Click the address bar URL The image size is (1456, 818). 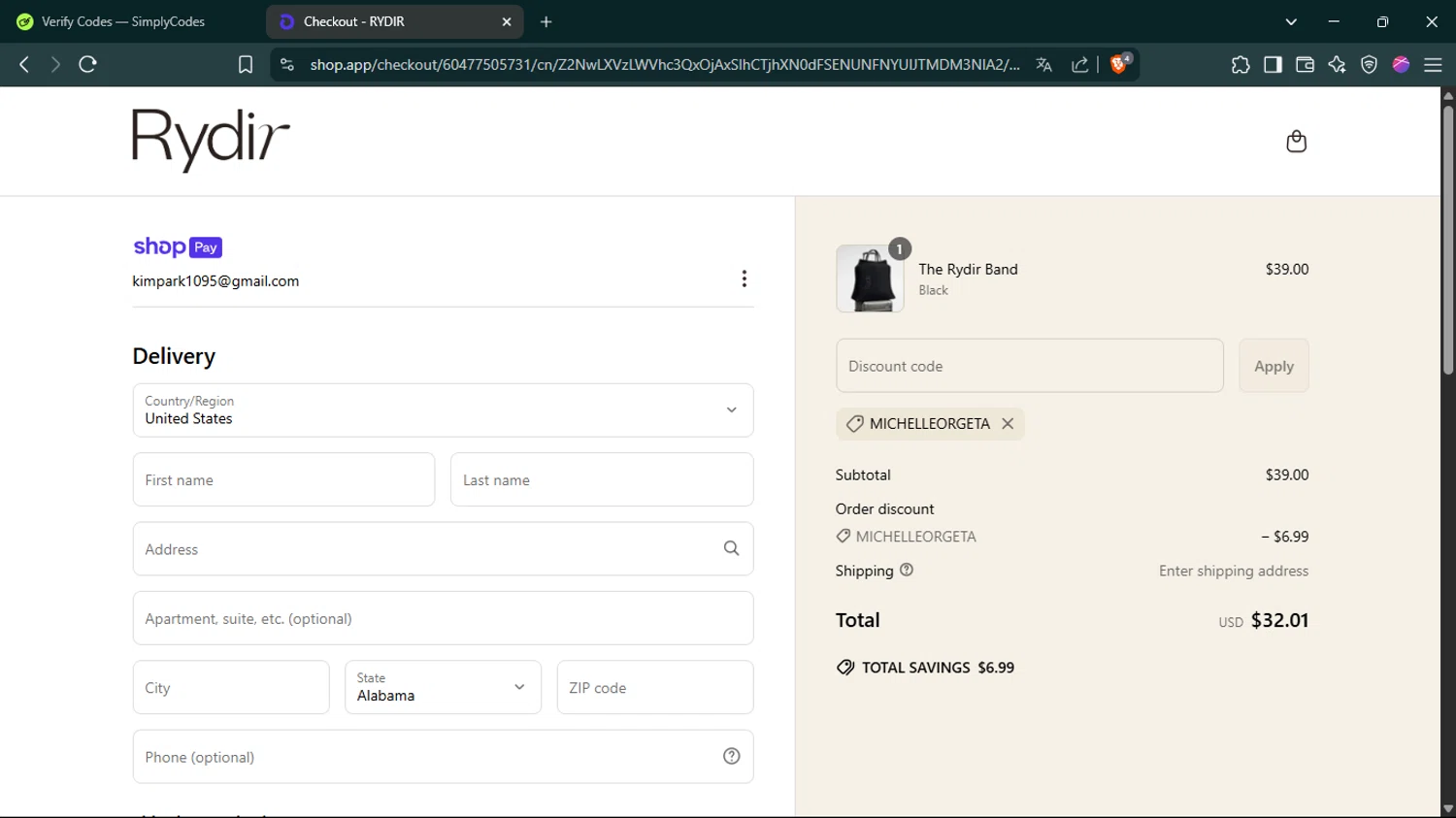click(665, 64)
